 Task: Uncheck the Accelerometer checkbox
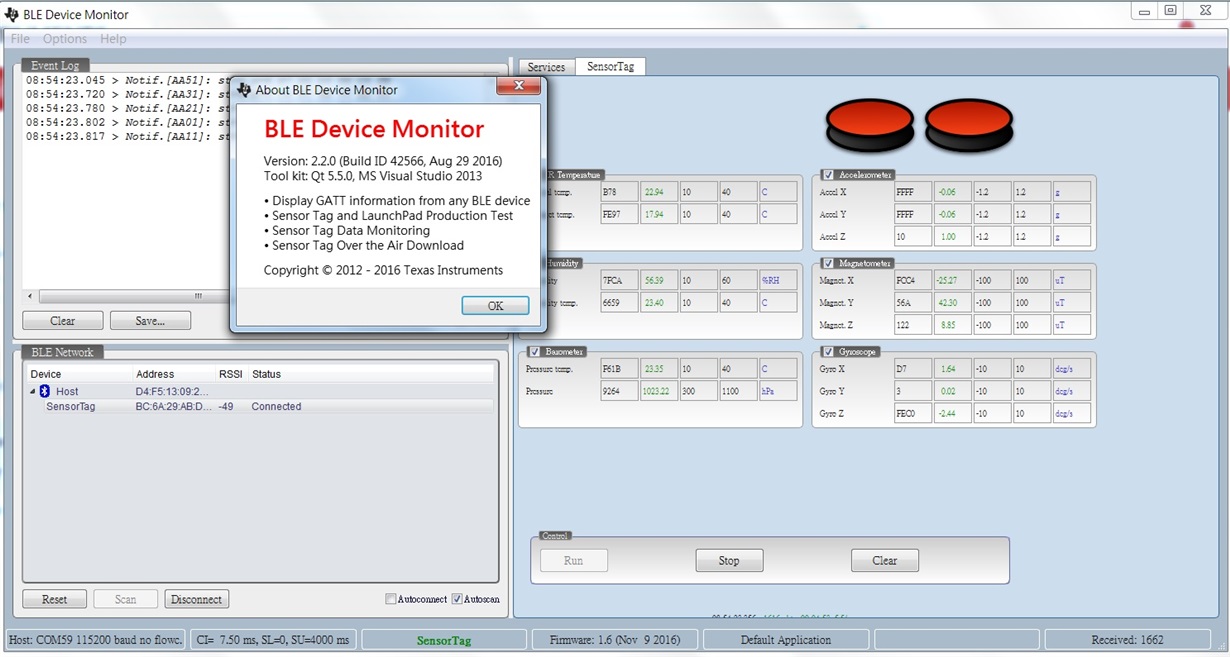tap(828, 175)
